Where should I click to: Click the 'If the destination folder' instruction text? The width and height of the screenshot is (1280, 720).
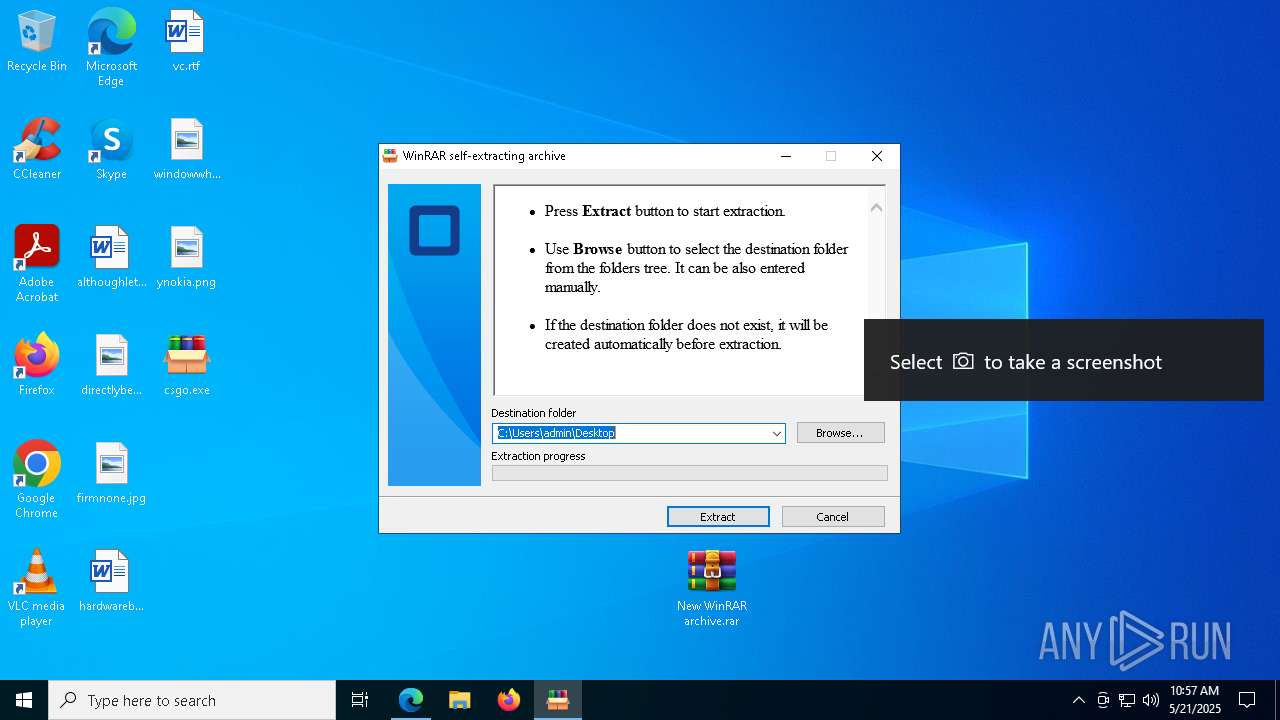point(686,335)
